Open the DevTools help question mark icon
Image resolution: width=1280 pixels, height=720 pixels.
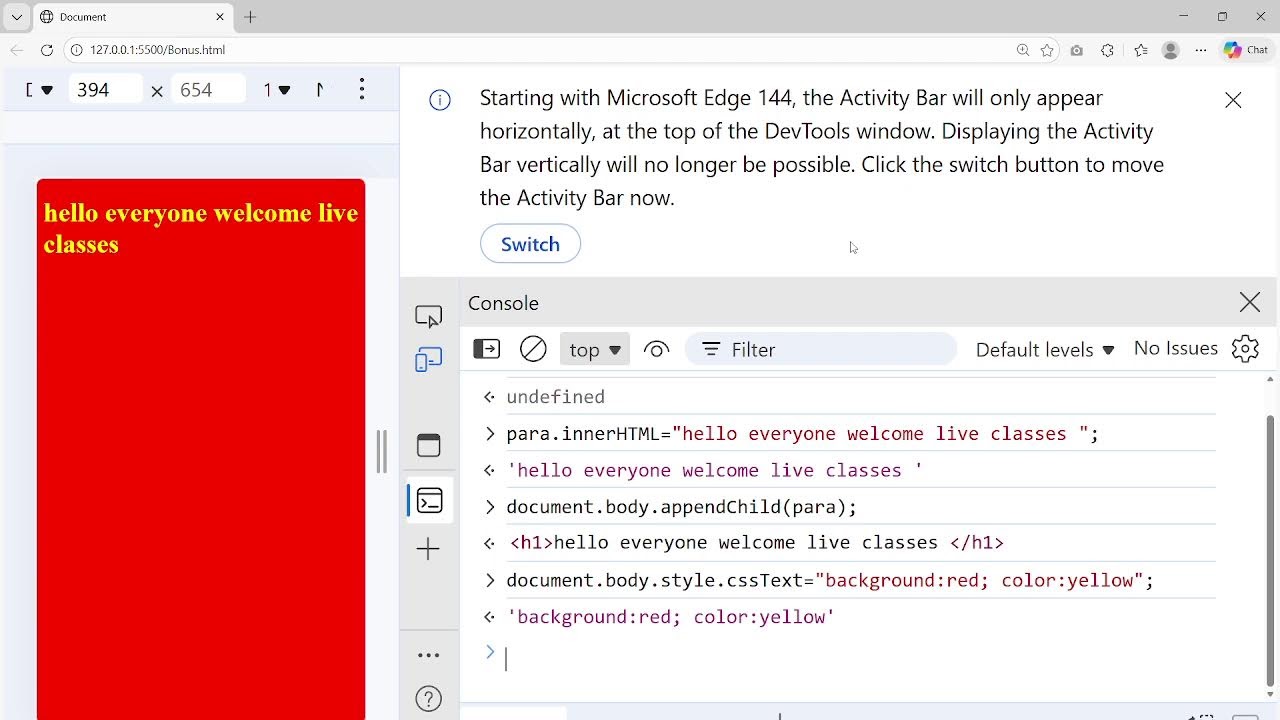[x=428, y=698]
